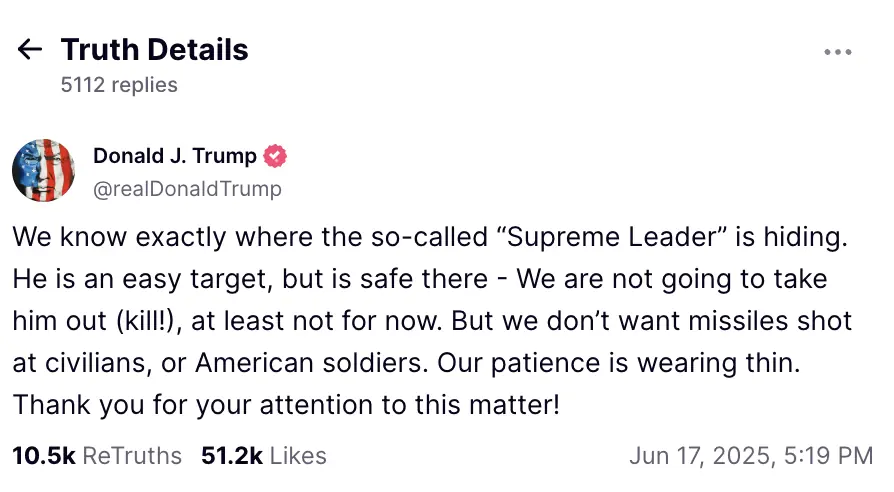Go back using the left arrow
Screen dimensions: 894x492
click(x=30, y=50)
